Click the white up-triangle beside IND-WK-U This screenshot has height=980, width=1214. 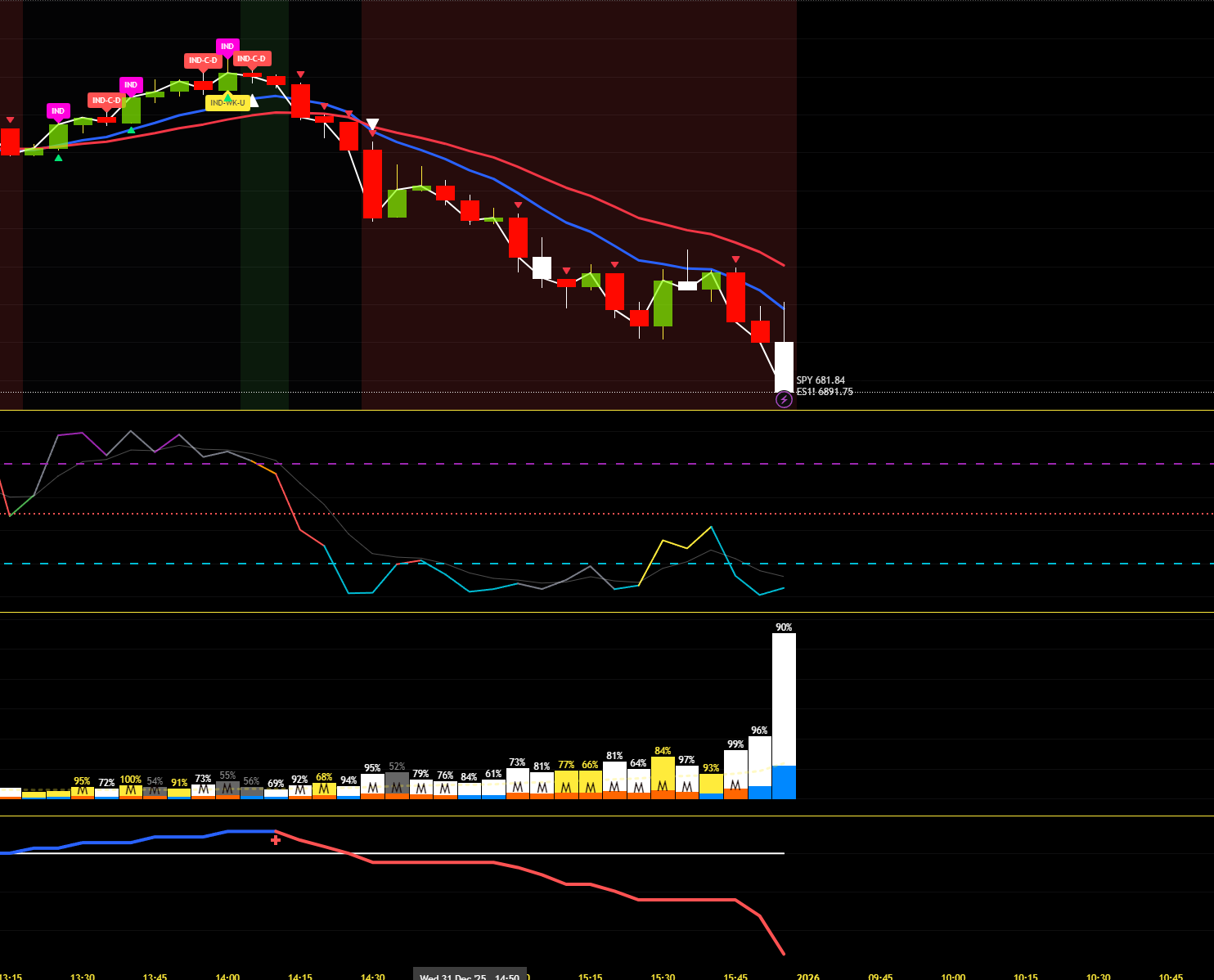(254, 101)
